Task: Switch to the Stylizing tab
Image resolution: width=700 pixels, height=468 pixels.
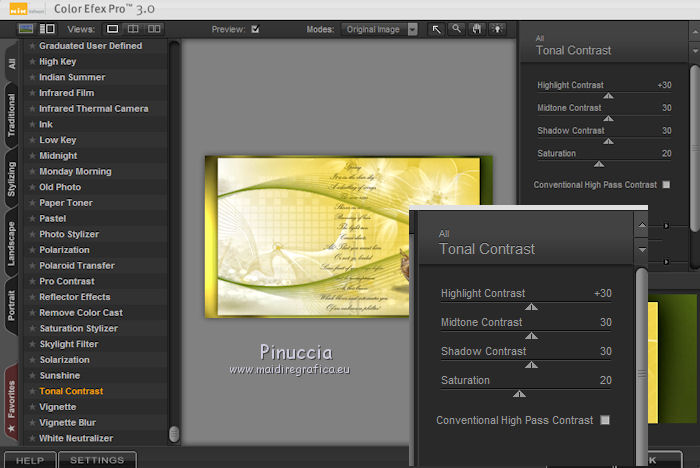Action: [11, 179]
